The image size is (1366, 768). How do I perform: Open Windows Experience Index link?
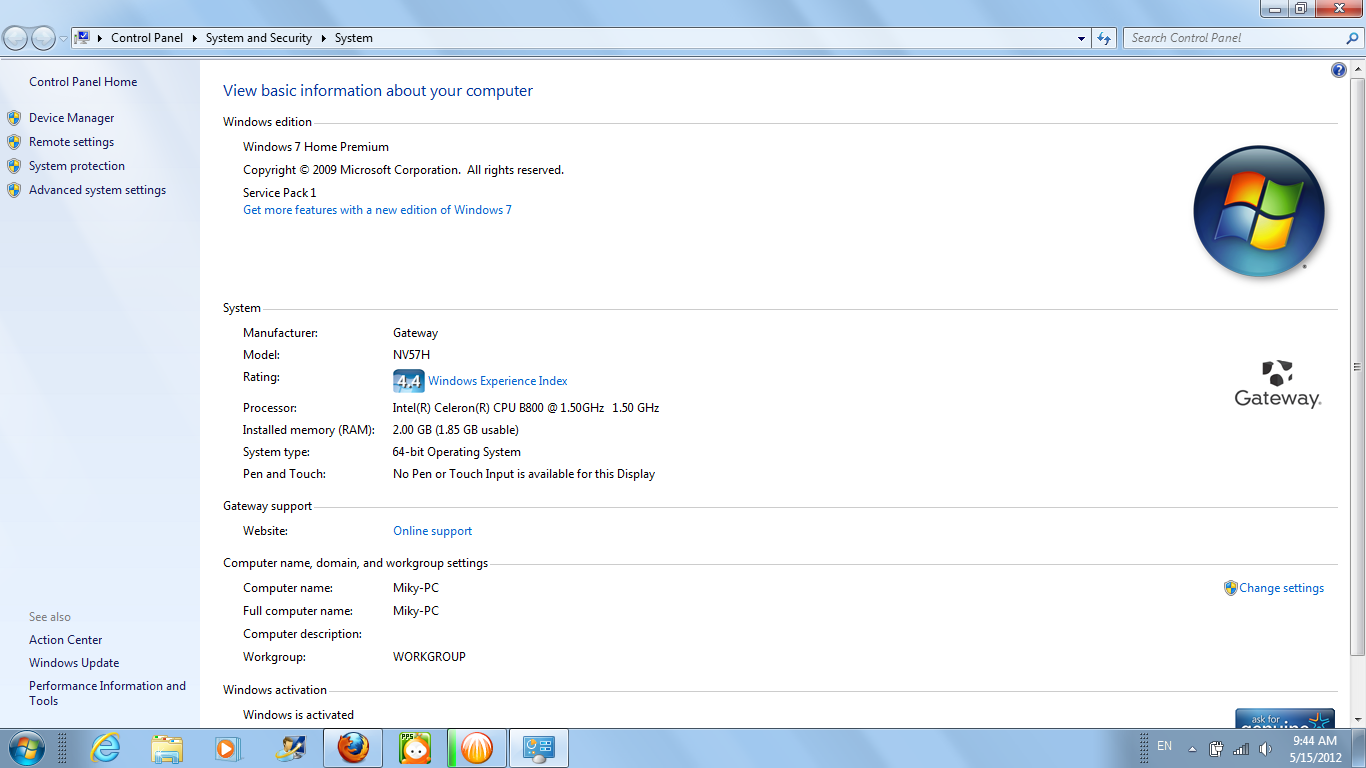pos(497,381)
